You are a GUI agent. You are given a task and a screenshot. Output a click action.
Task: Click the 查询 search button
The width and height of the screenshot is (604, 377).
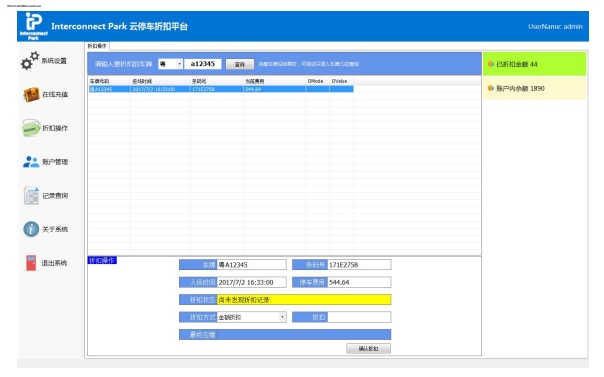coord(240,64)
